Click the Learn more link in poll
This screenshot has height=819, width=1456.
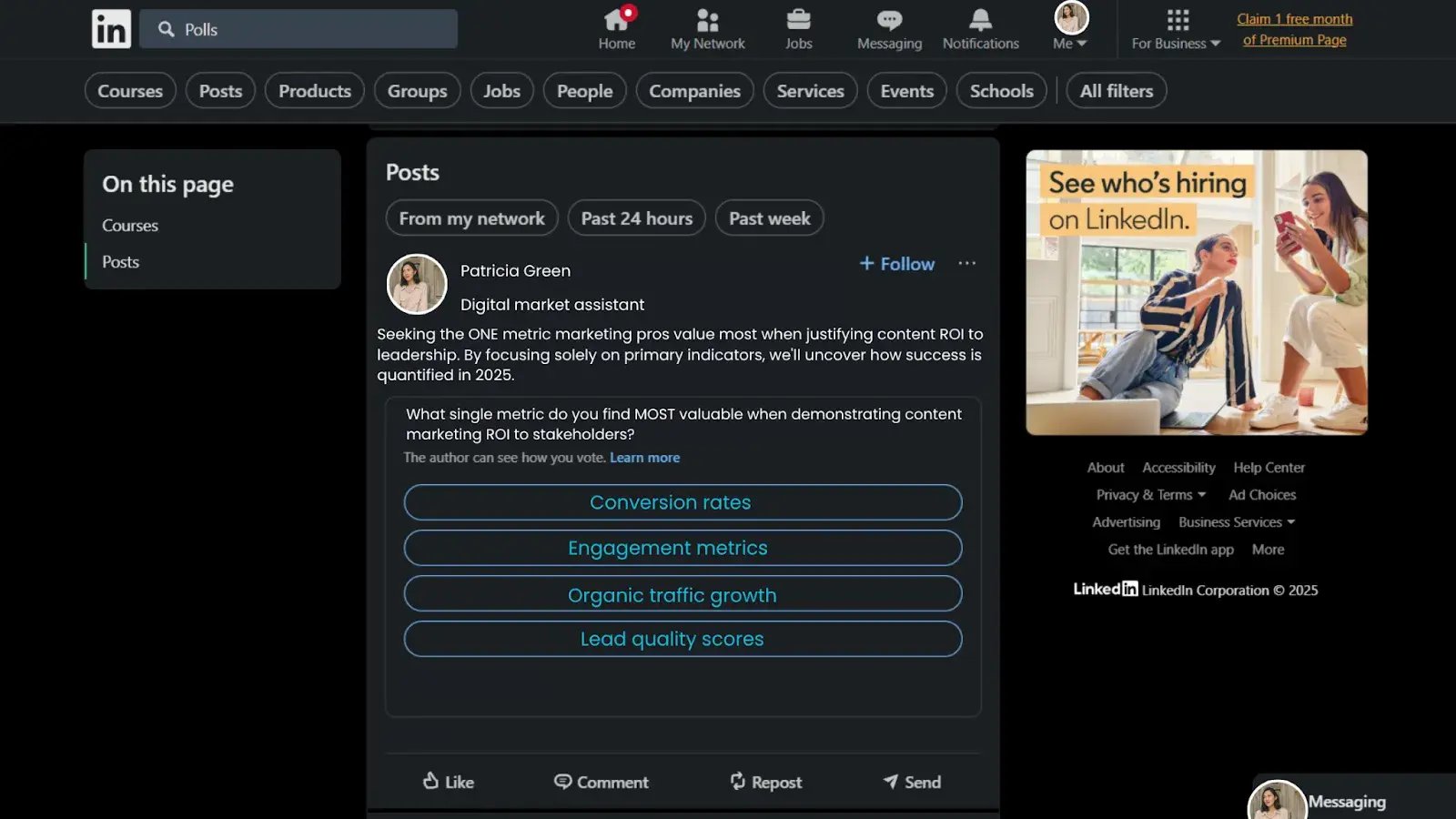point(644,458)
